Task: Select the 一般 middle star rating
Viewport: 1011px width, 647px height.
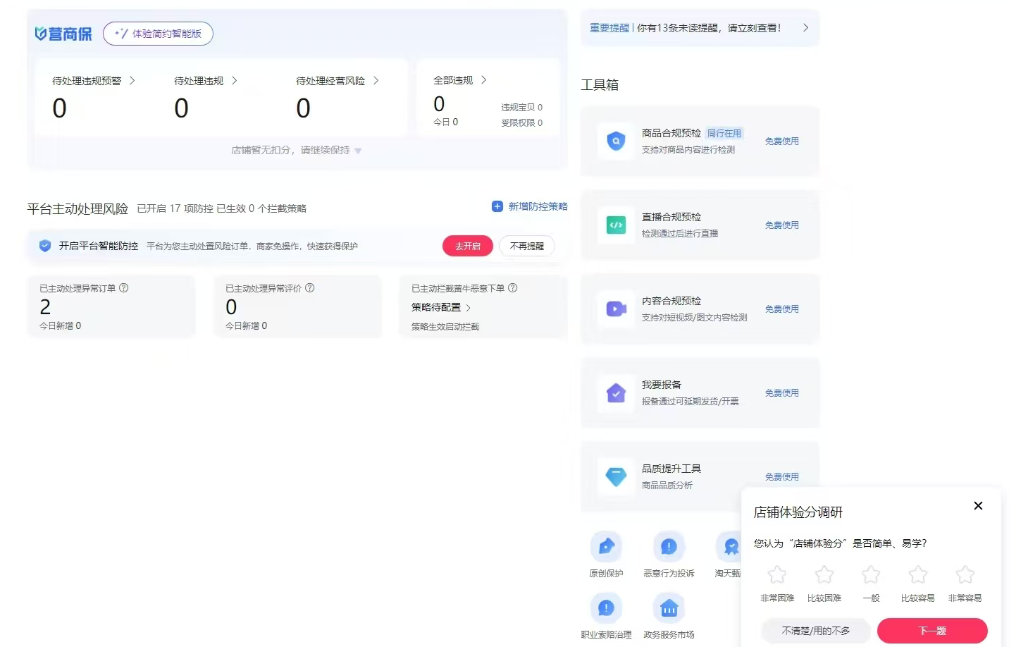Action: click(x=871, y=575)
